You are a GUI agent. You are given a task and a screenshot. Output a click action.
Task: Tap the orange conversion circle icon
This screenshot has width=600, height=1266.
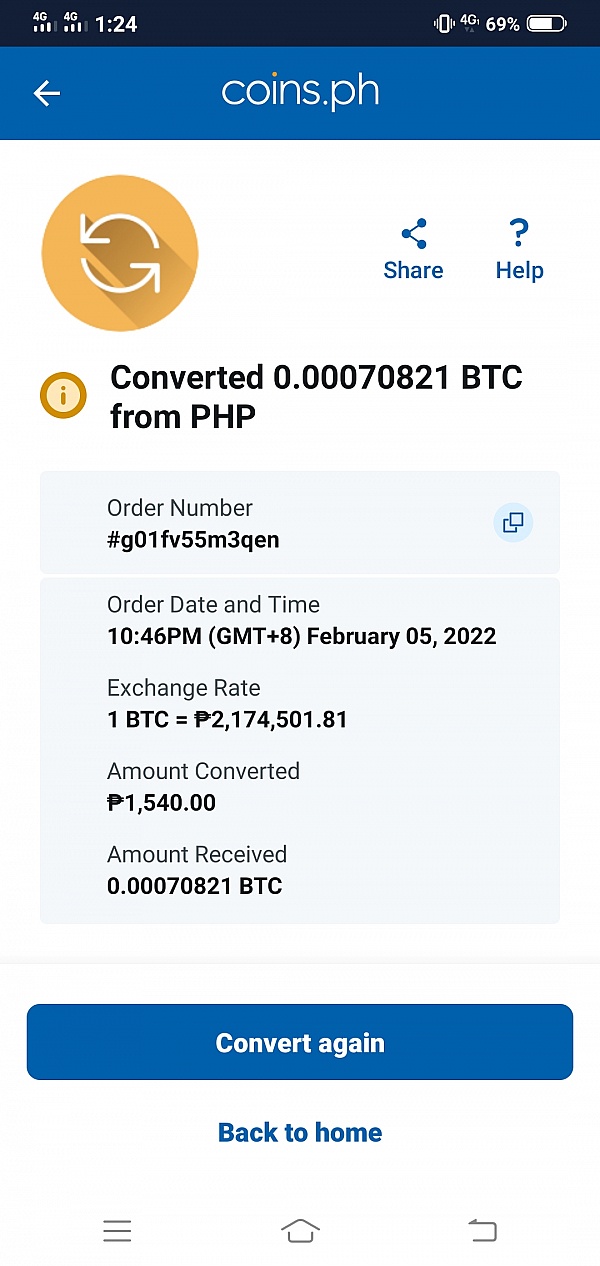120,252
